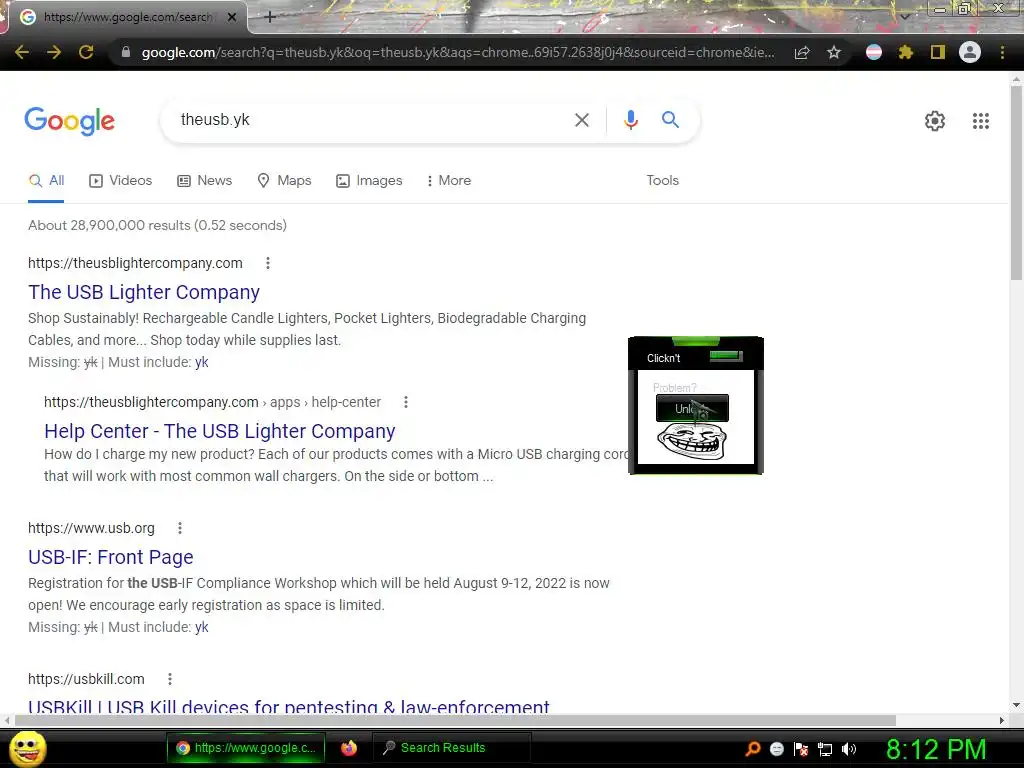Open the Search Results taskbar window
1024x768 pixels.
[452, 748]
